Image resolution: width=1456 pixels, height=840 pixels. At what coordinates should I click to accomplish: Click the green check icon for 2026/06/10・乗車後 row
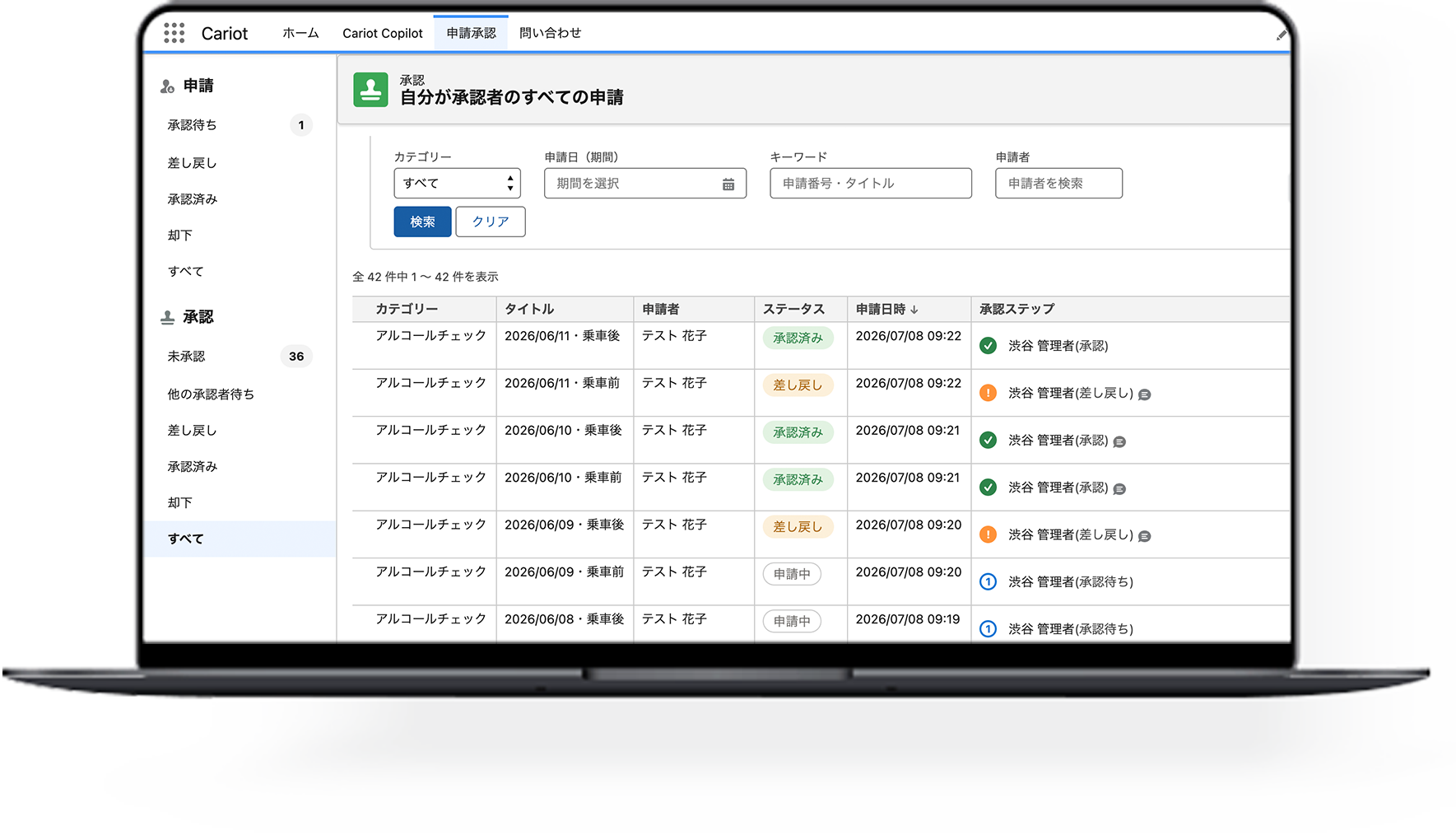click(988, 440)
